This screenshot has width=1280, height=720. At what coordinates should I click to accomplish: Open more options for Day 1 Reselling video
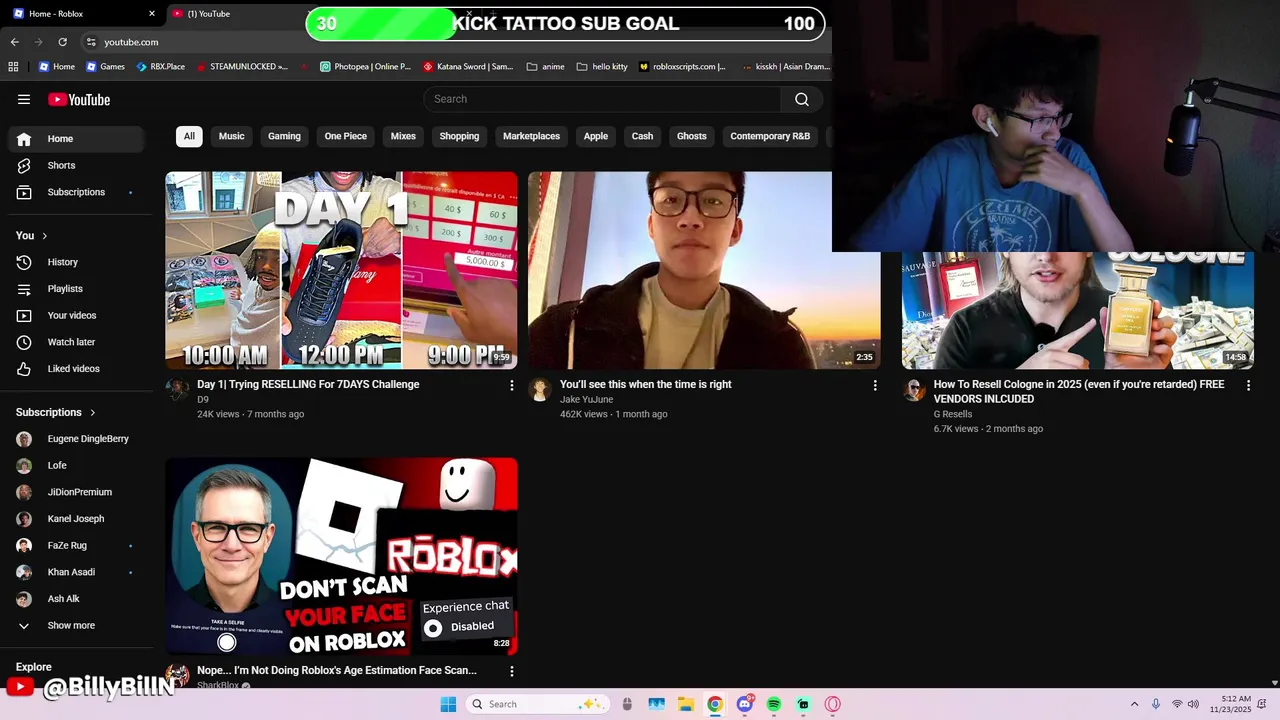tap(512, 385)
